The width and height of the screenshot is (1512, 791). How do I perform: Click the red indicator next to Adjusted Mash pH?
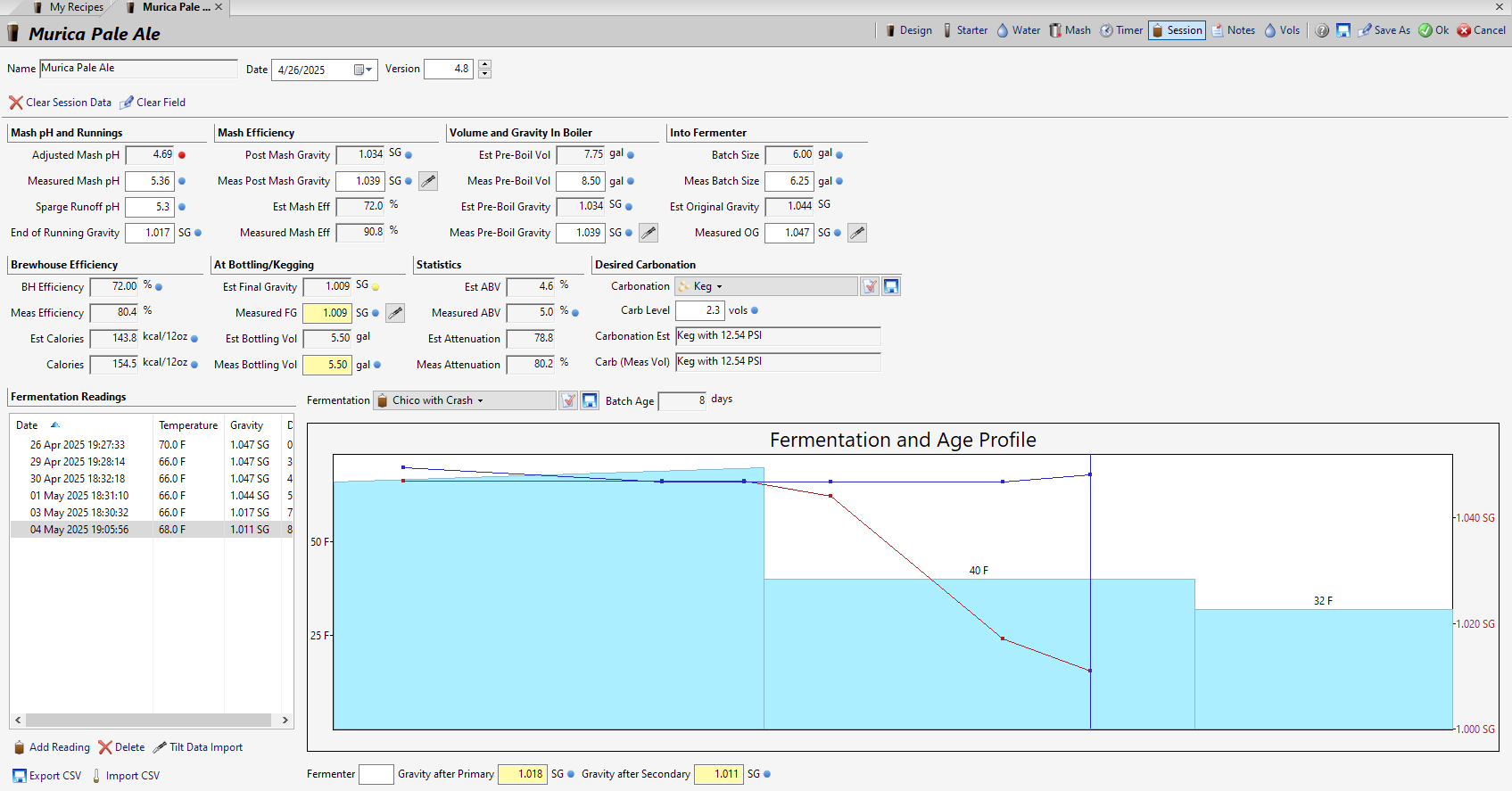click(182, 155)
